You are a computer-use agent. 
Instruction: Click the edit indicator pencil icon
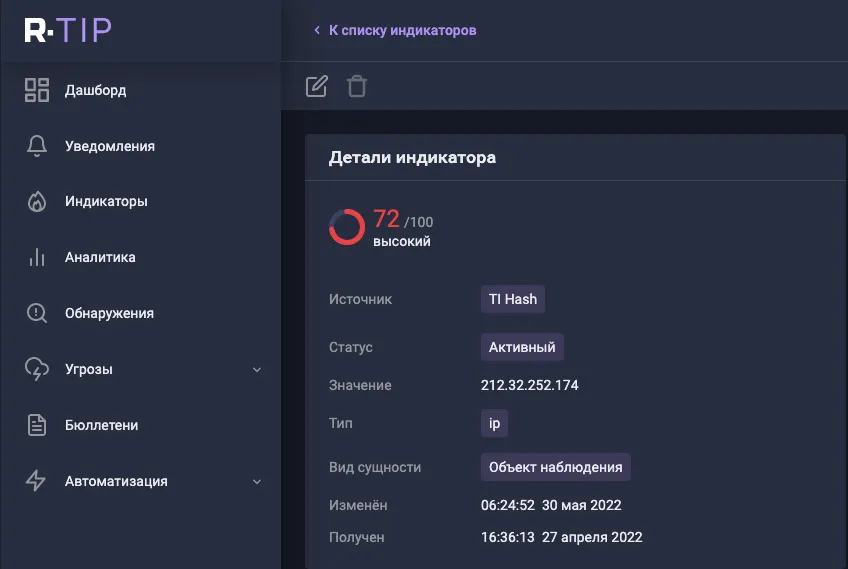(x=316, y=87)
